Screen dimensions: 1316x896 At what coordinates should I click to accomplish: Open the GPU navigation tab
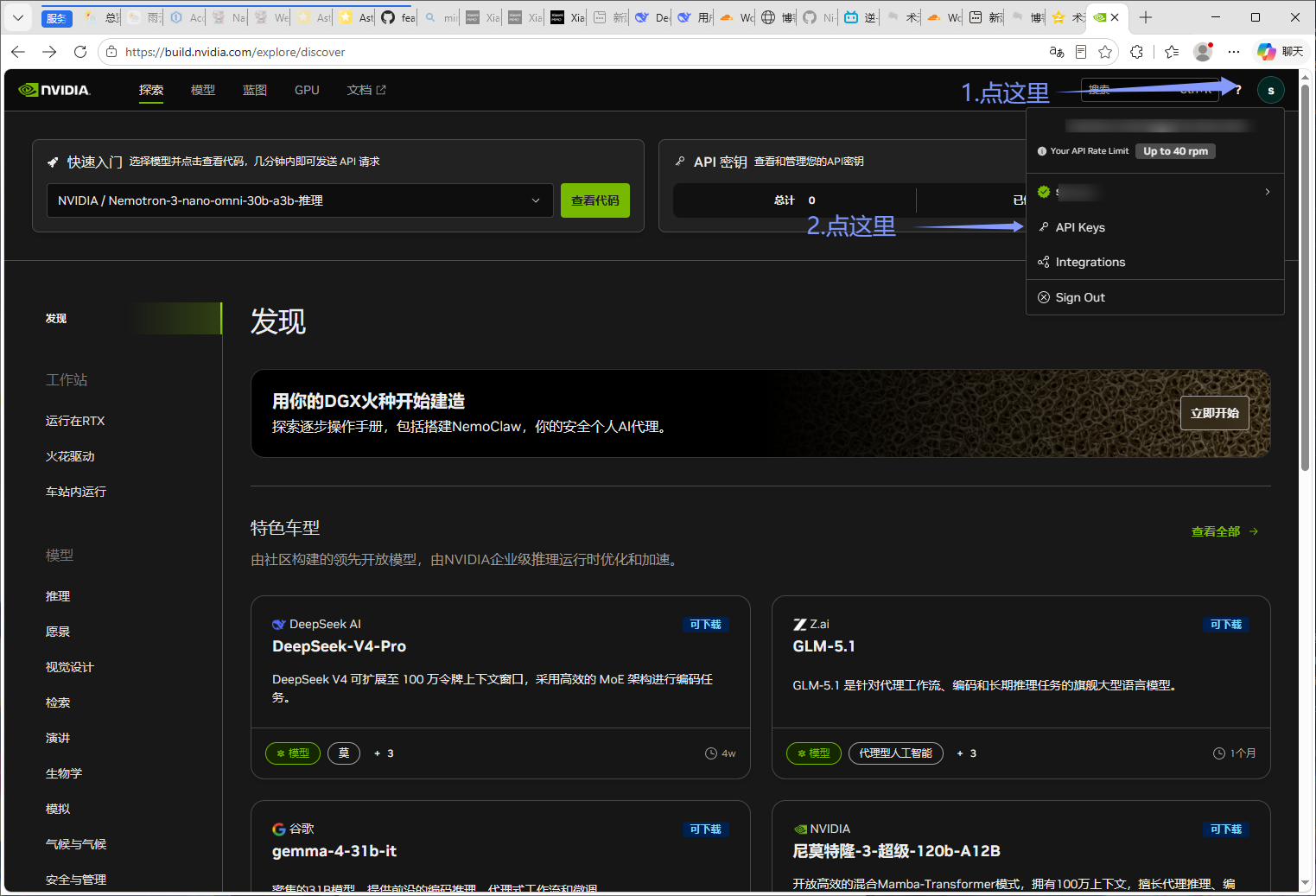point(307,90)
